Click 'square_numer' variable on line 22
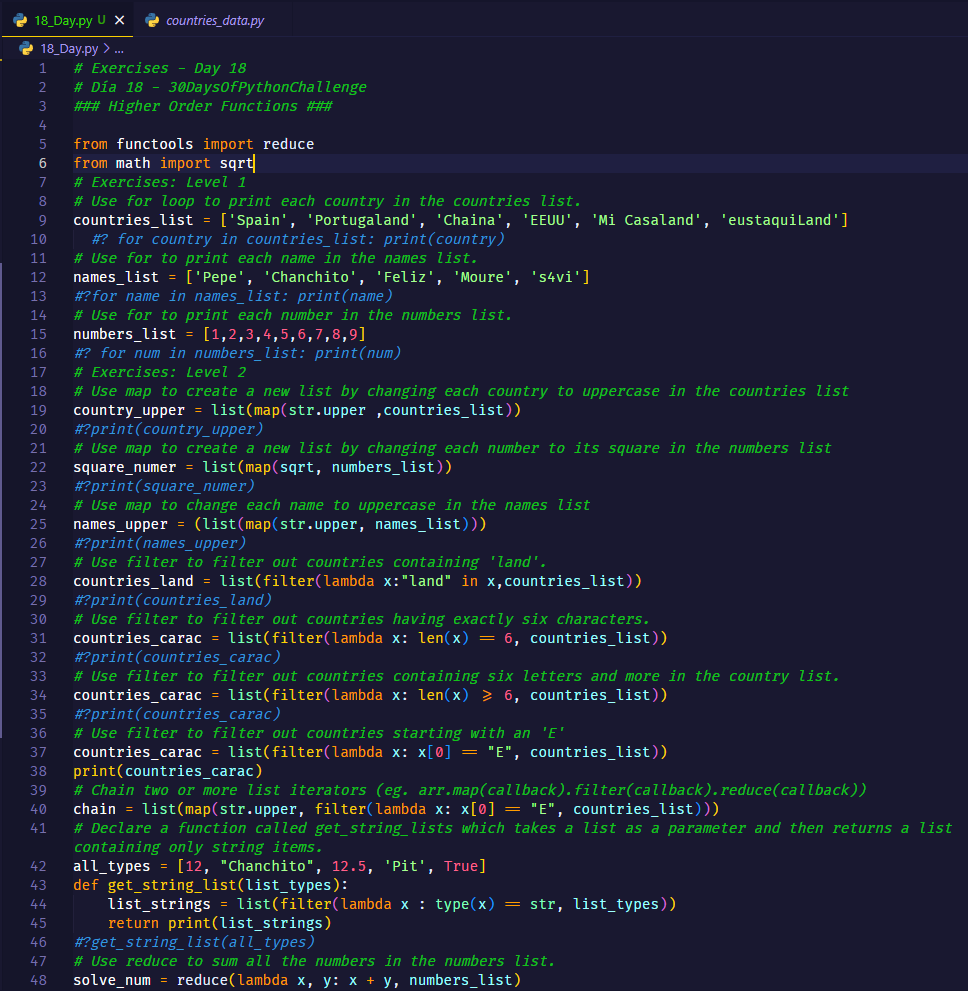This screenshot has height=991, width=968. (124, 467)
